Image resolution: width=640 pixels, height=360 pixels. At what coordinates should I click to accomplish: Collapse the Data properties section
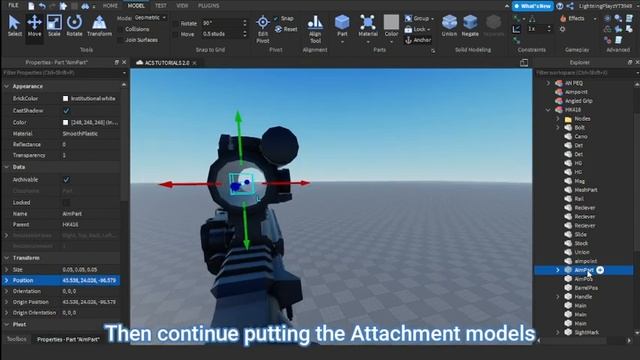[x=7, y=167]
